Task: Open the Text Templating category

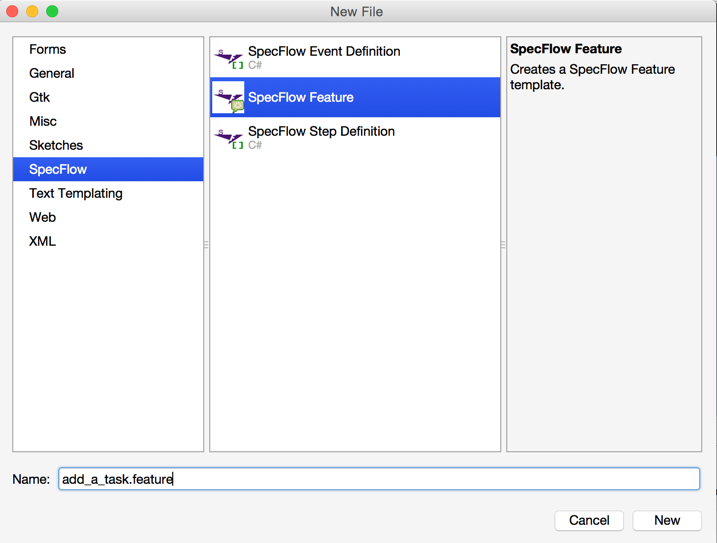Action: [x=108, y=193]
